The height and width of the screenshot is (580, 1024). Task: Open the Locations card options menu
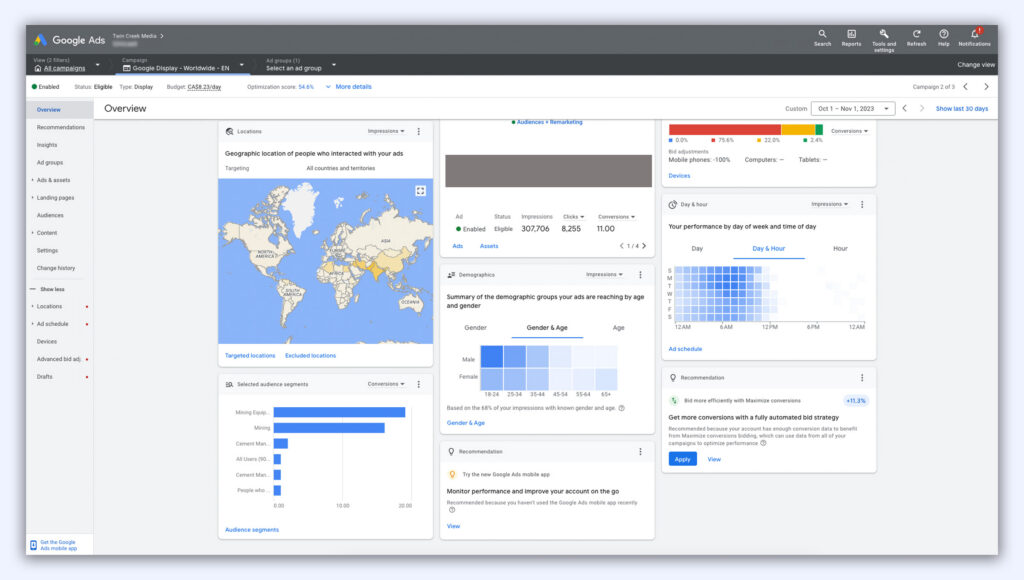pos(419,131)
